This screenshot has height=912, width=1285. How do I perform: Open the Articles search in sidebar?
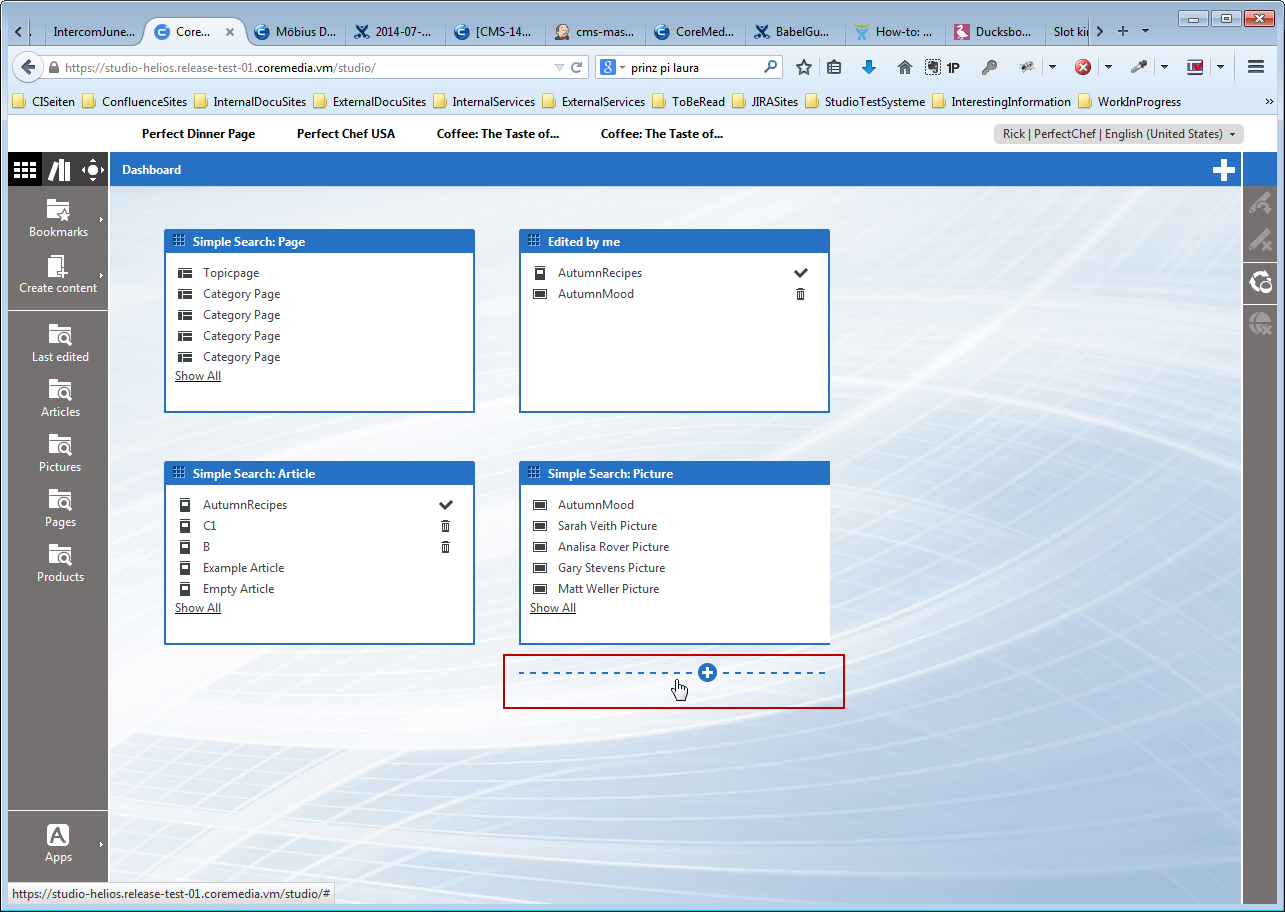click(x=59, y=398)
